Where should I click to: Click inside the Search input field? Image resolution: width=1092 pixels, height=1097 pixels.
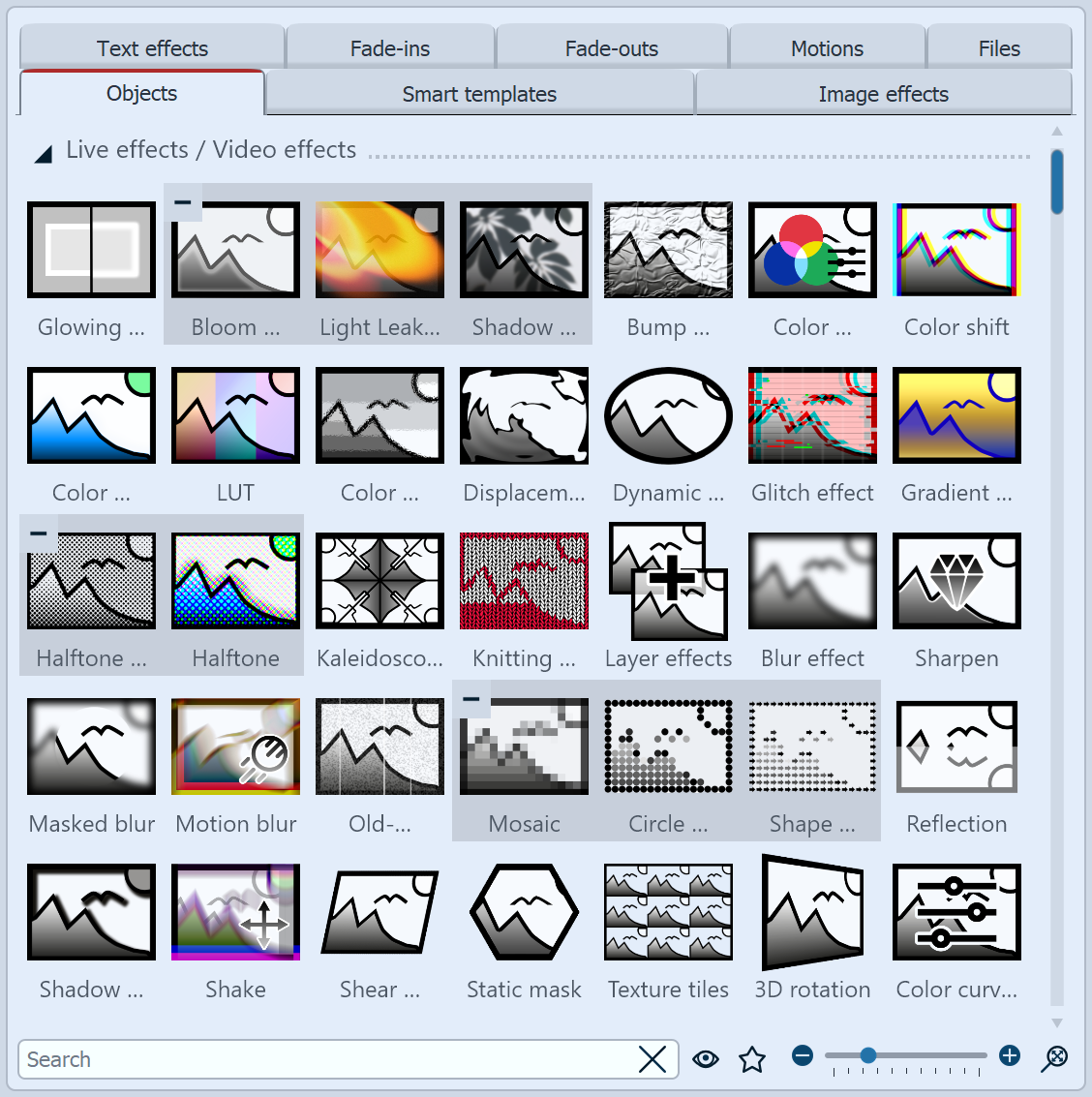click(290, 1059)
